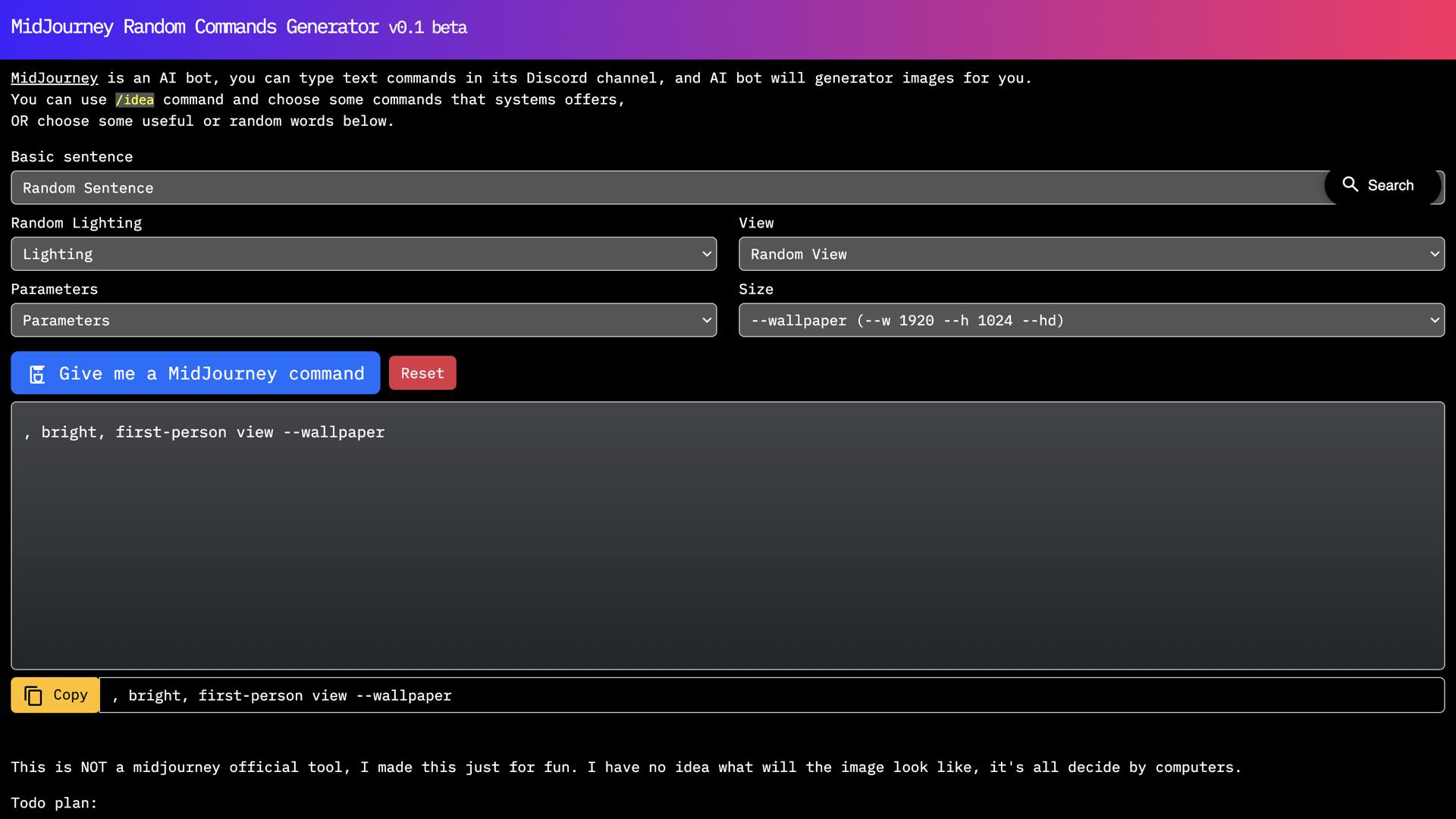Open the MidJourney link

coord(54,78)
